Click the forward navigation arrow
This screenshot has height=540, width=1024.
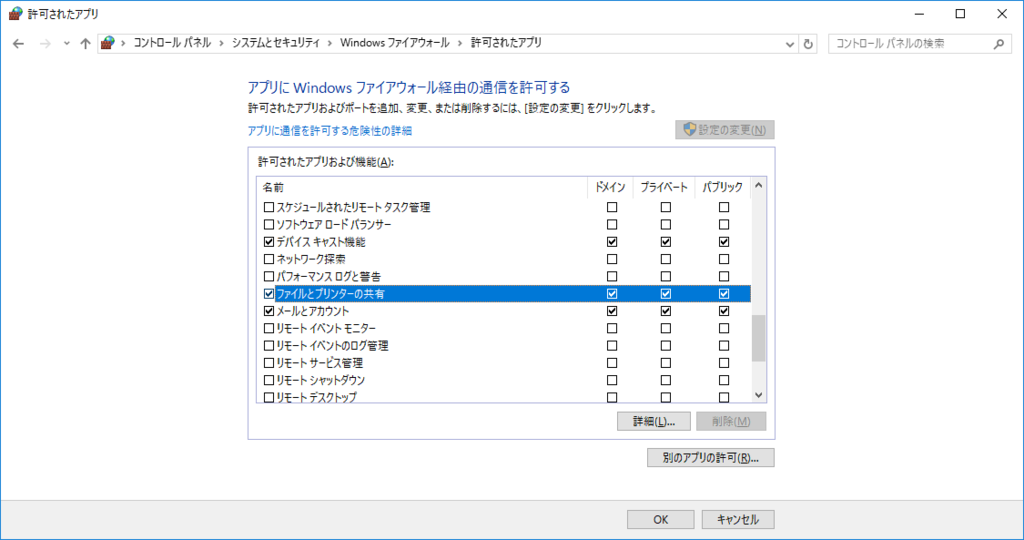[x=45, y=44]
